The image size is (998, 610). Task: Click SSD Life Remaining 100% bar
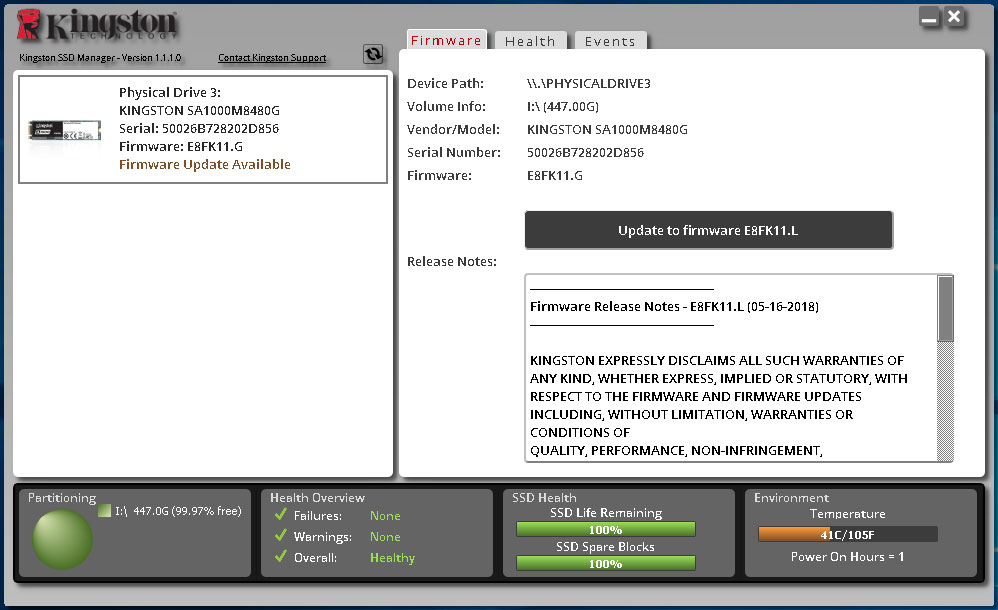click(605, 529)
